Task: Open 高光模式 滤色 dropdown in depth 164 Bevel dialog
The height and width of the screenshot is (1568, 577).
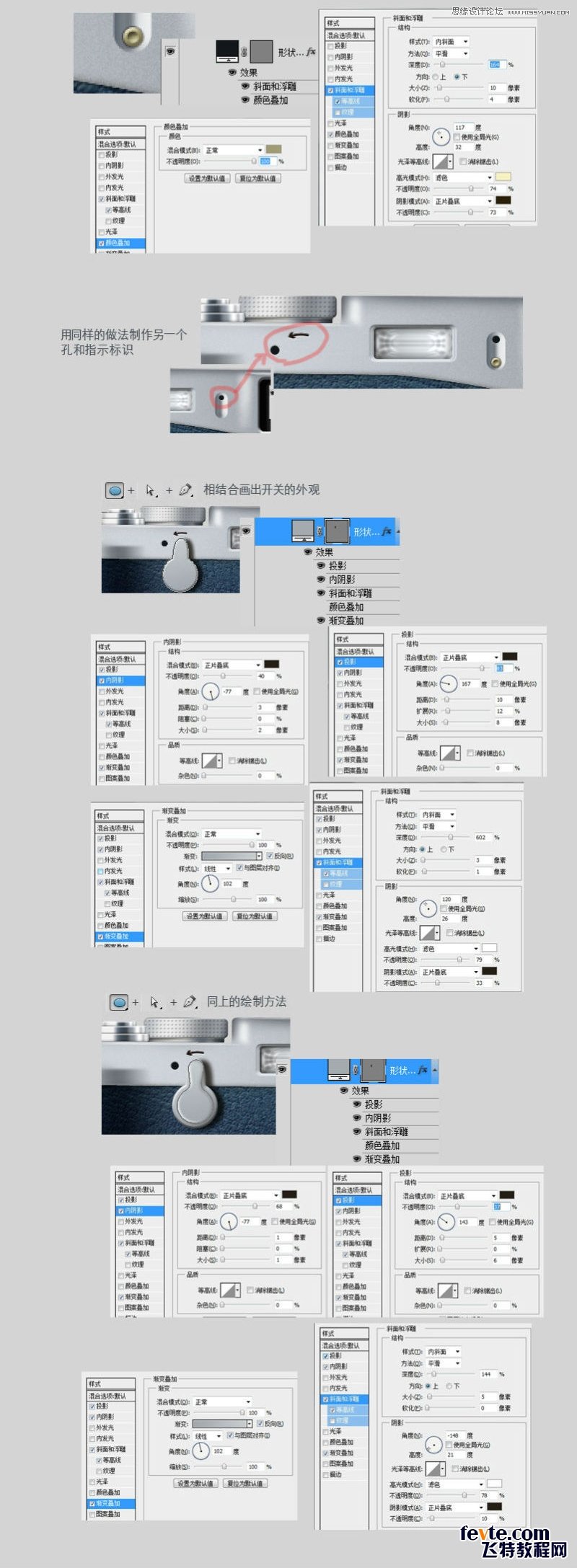Action: 463,177
